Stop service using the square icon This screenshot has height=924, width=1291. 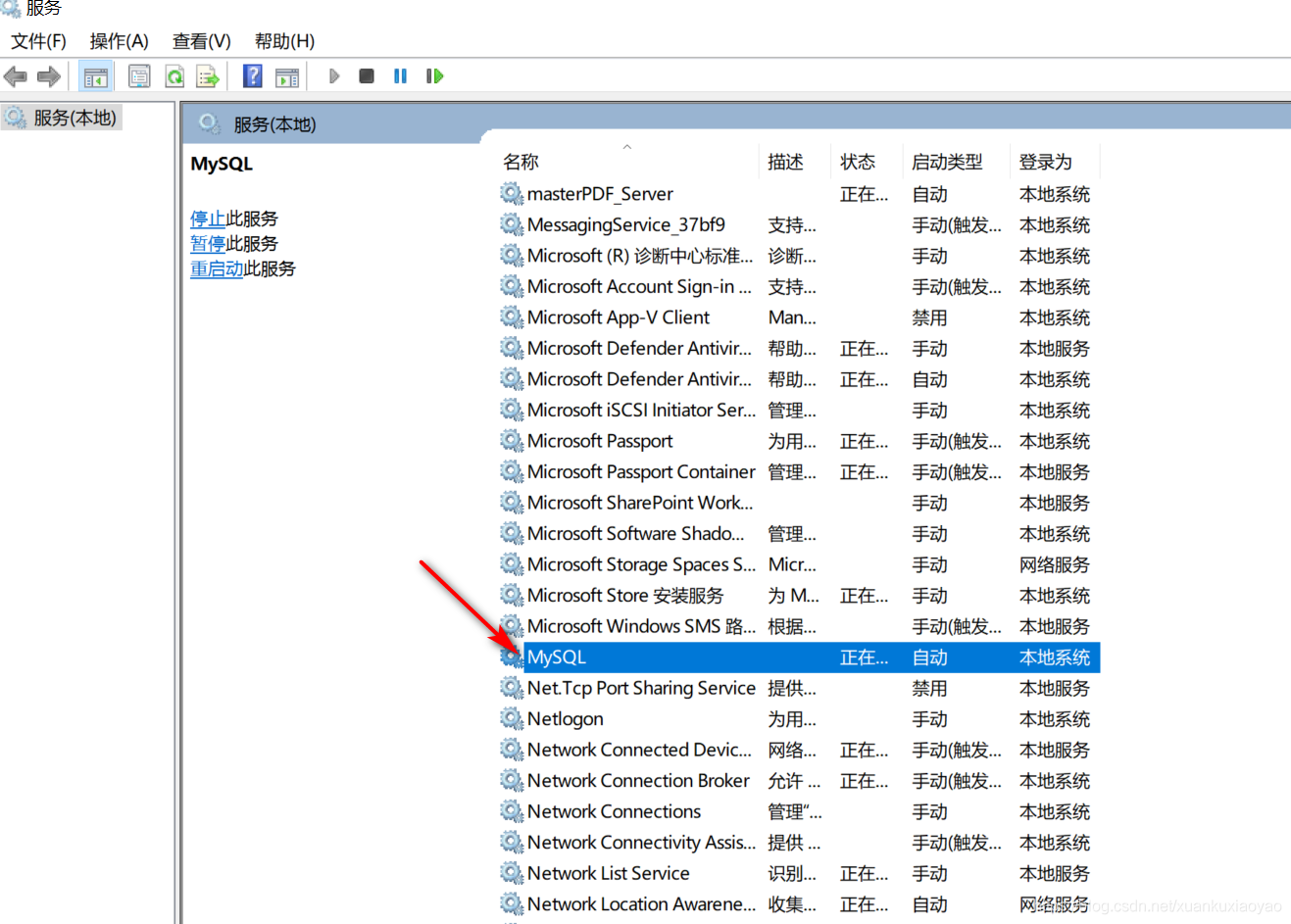click(367, 75)
